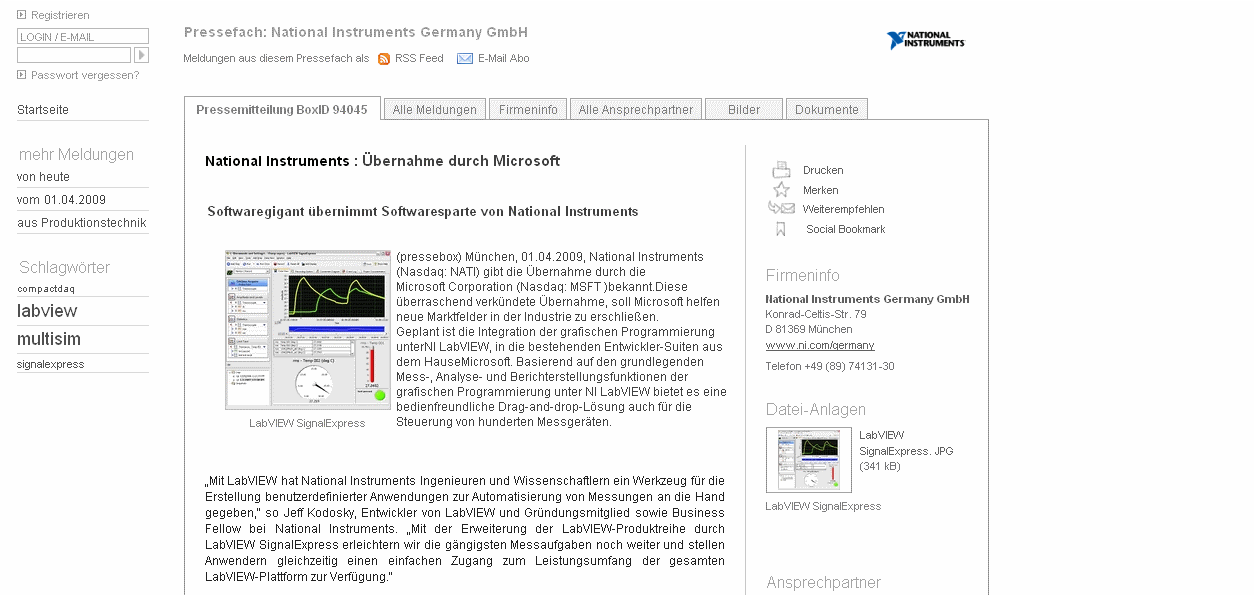Screen dimensions: 1254x595
Task: Click the Merken star icon
Action: coord(782,190)
